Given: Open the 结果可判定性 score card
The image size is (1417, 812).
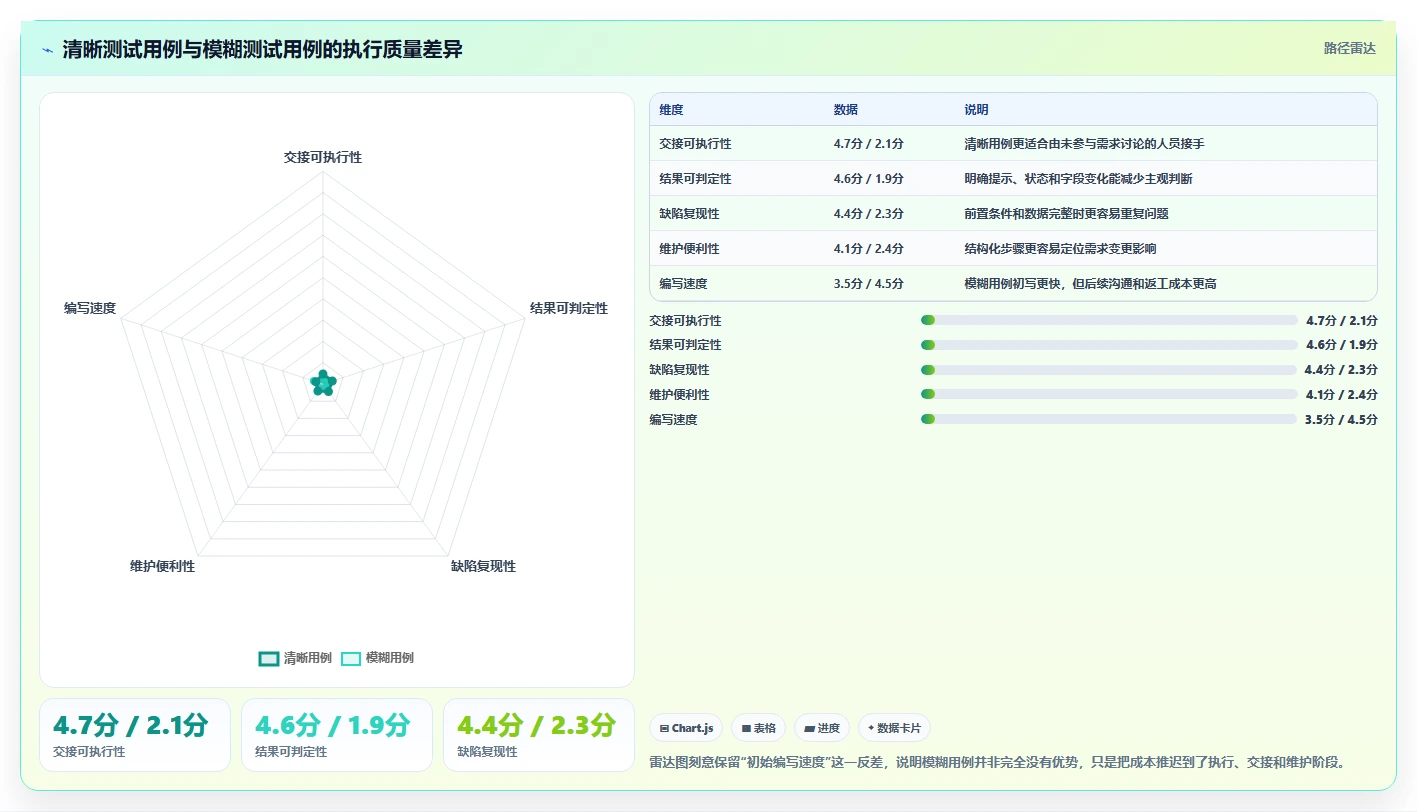Looking at the screenshot, I should tap(337, 735).
